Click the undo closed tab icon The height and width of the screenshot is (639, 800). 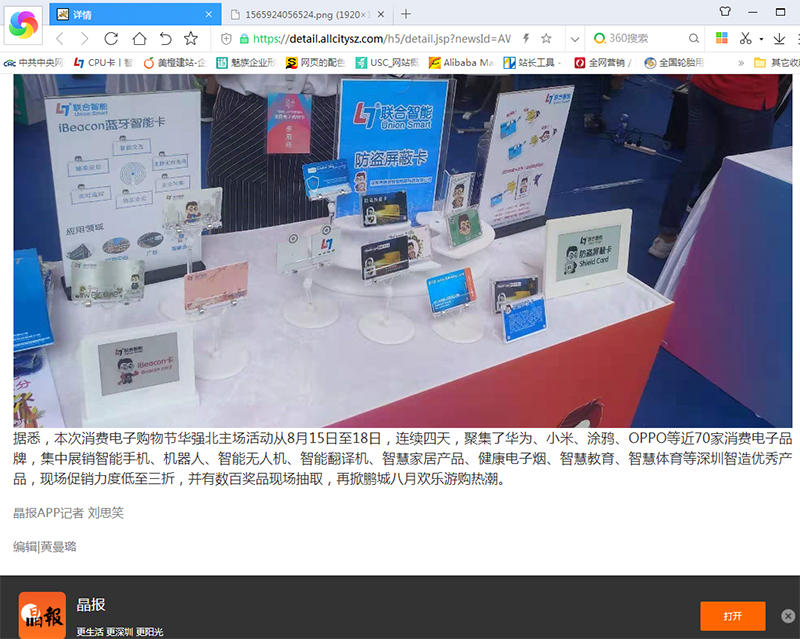pos(165,38)
